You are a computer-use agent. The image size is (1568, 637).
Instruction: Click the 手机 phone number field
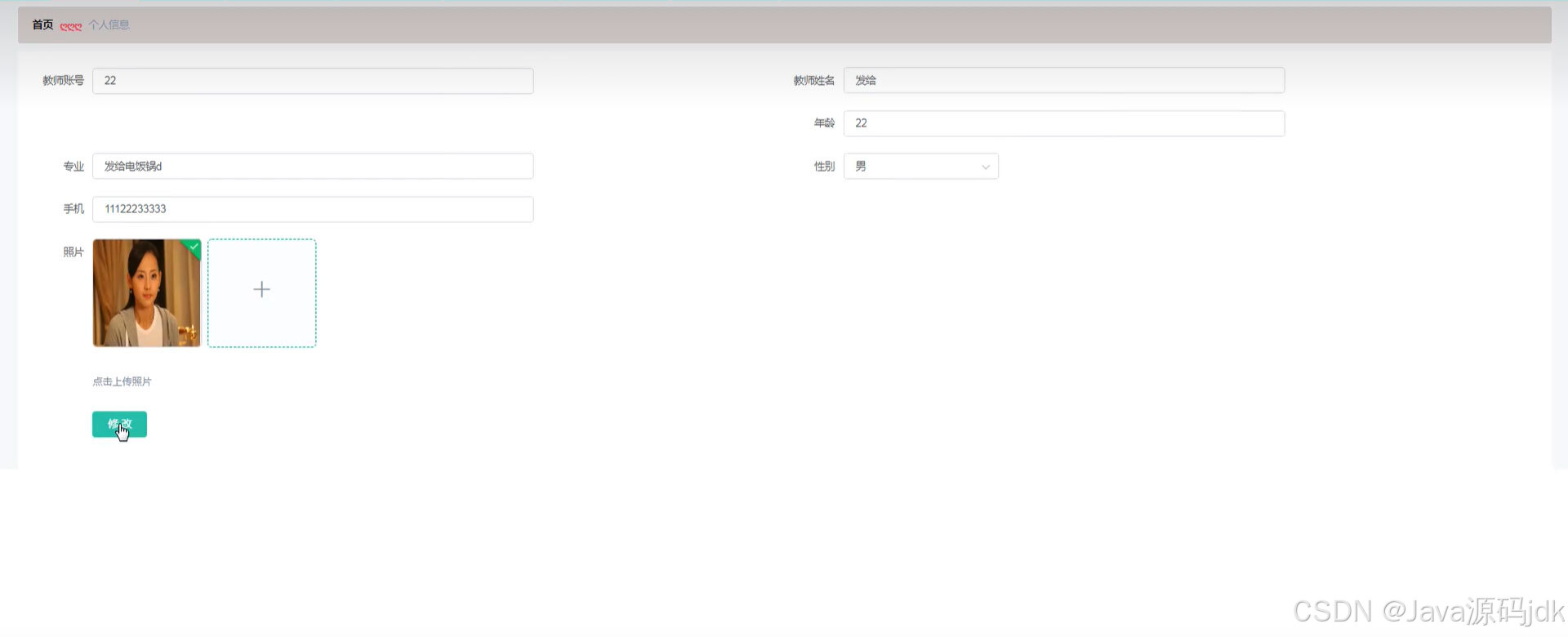pyautogui.click(x=313, y=209)
